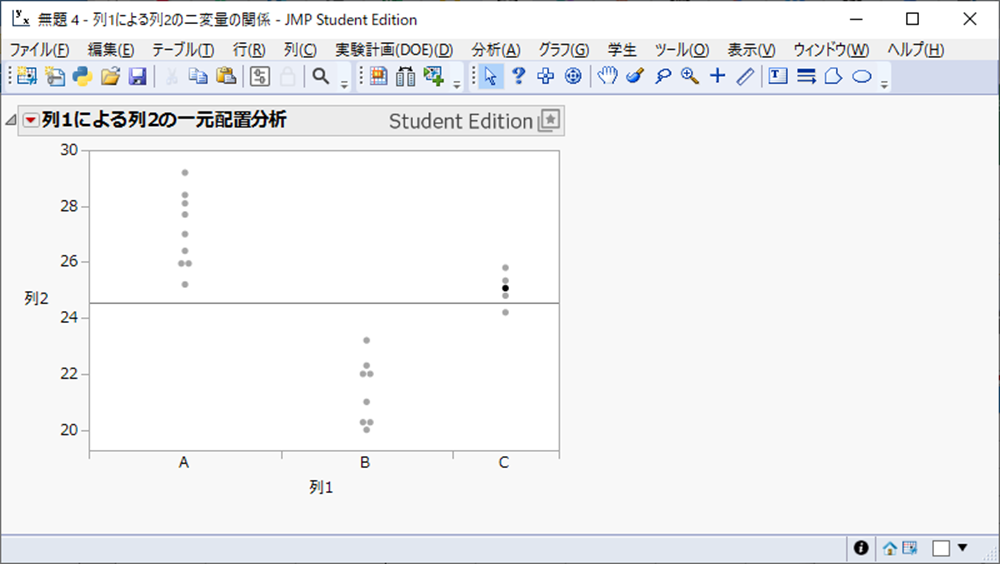Activate the Magnifier zoom tool

coord(689,76)
